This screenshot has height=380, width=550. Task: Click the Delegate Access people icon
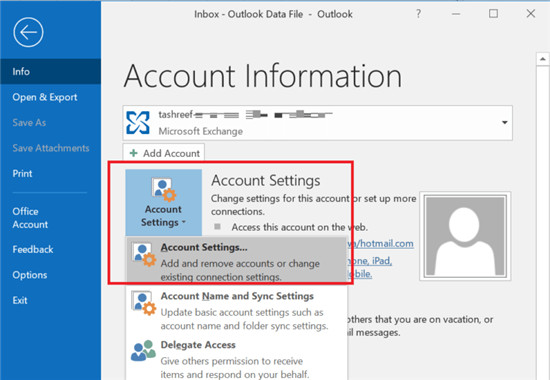click(x=143, y=351)
